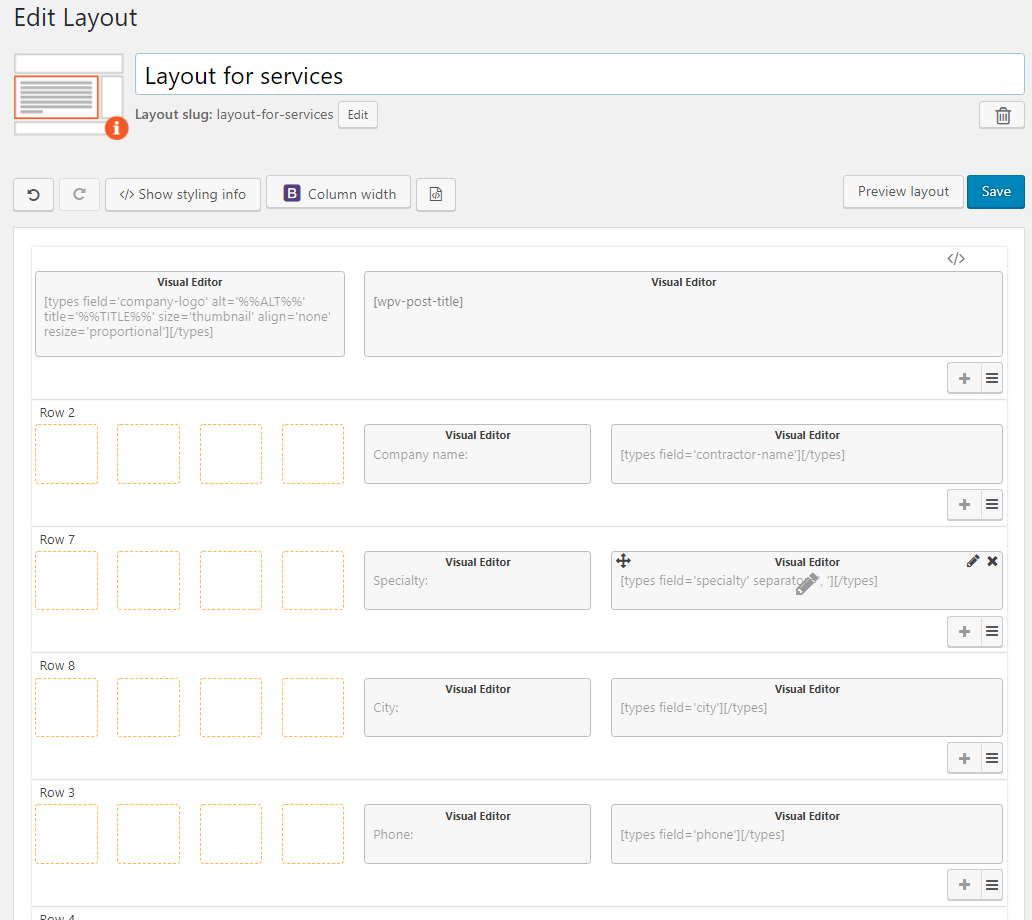1032x920 pixels.
Task: Save the layout
Action: 996,192
